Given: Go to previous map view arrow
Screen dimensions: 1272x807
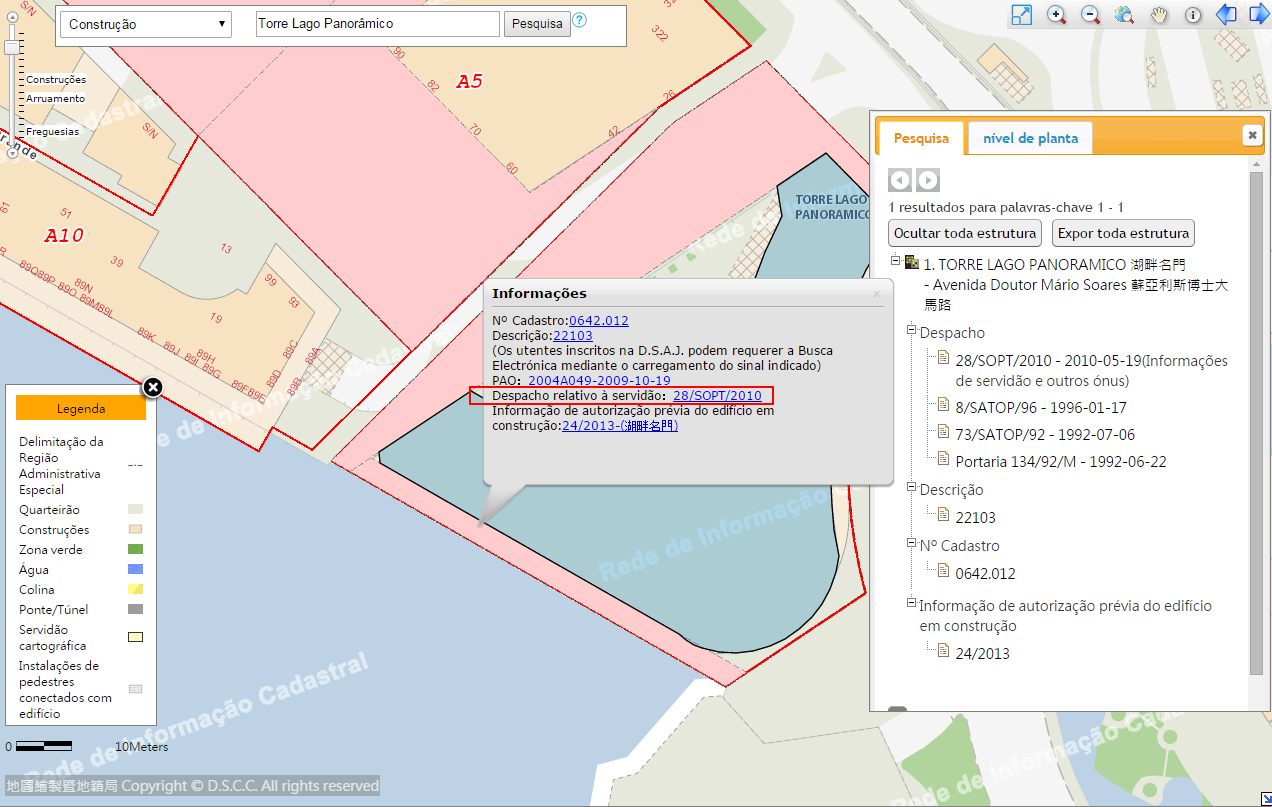Looking at the screenshot, I should click(x=1226, y=15).
